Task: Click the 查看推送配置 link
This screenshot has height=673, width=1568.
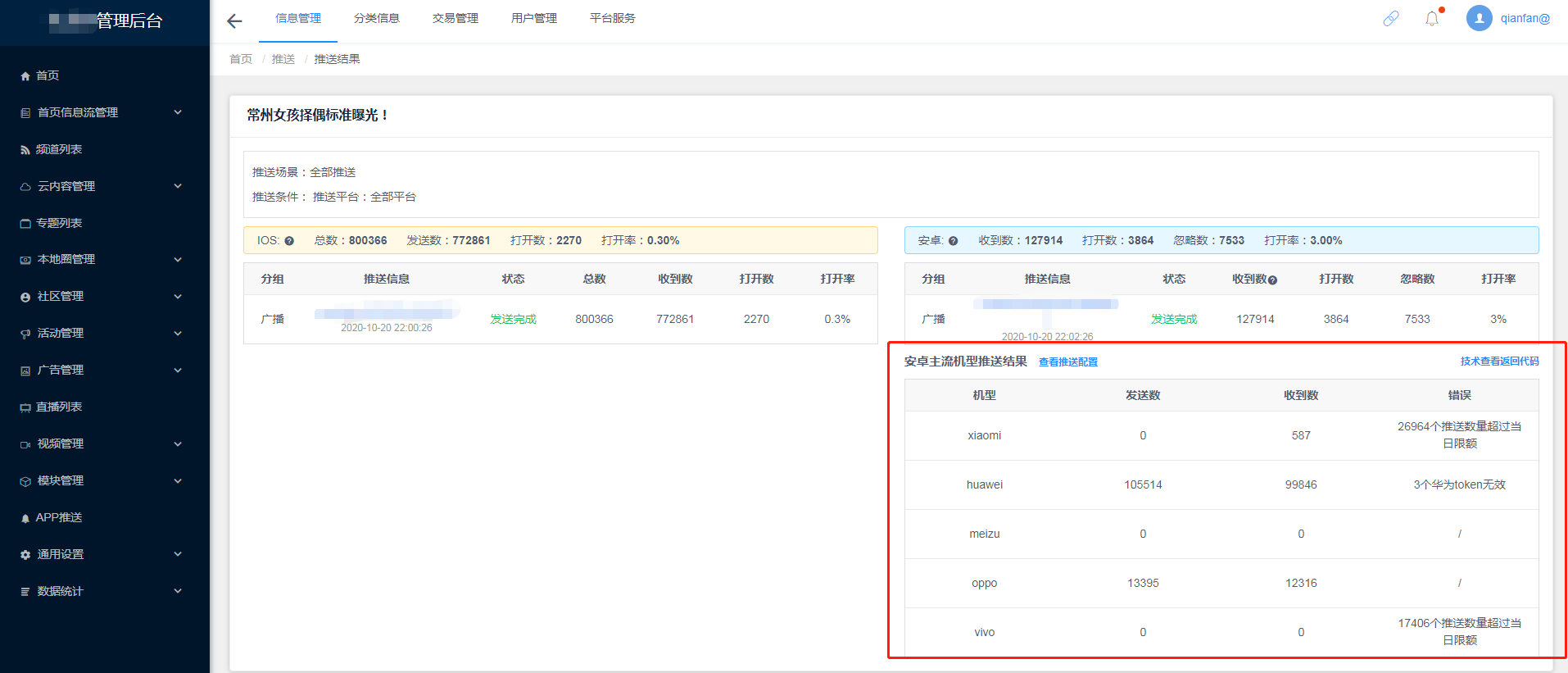Action: [1068, 362]
